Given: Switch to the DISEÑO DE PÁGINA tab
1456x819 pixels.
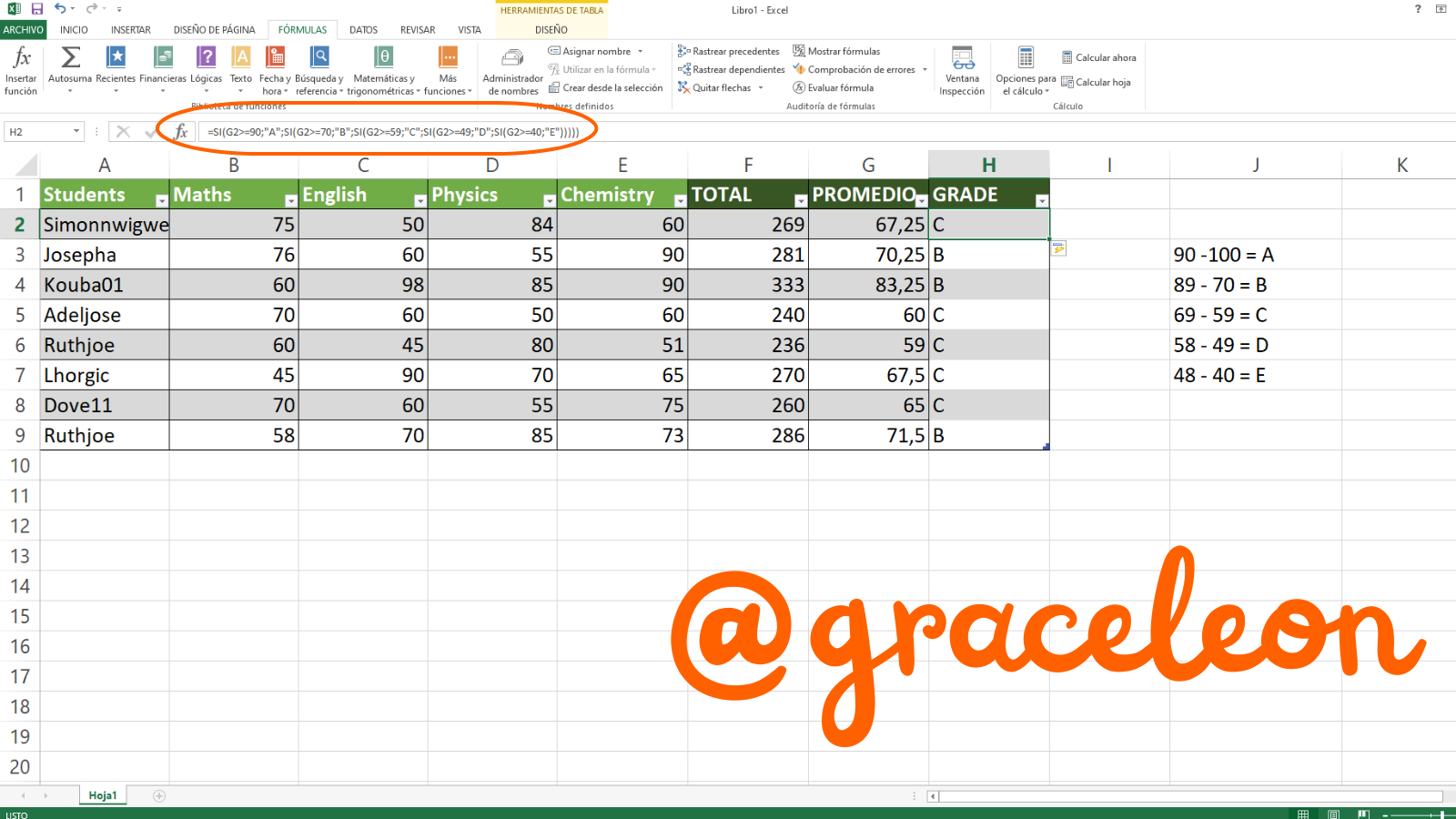Looking at the screenshot, I should point(215,30).
